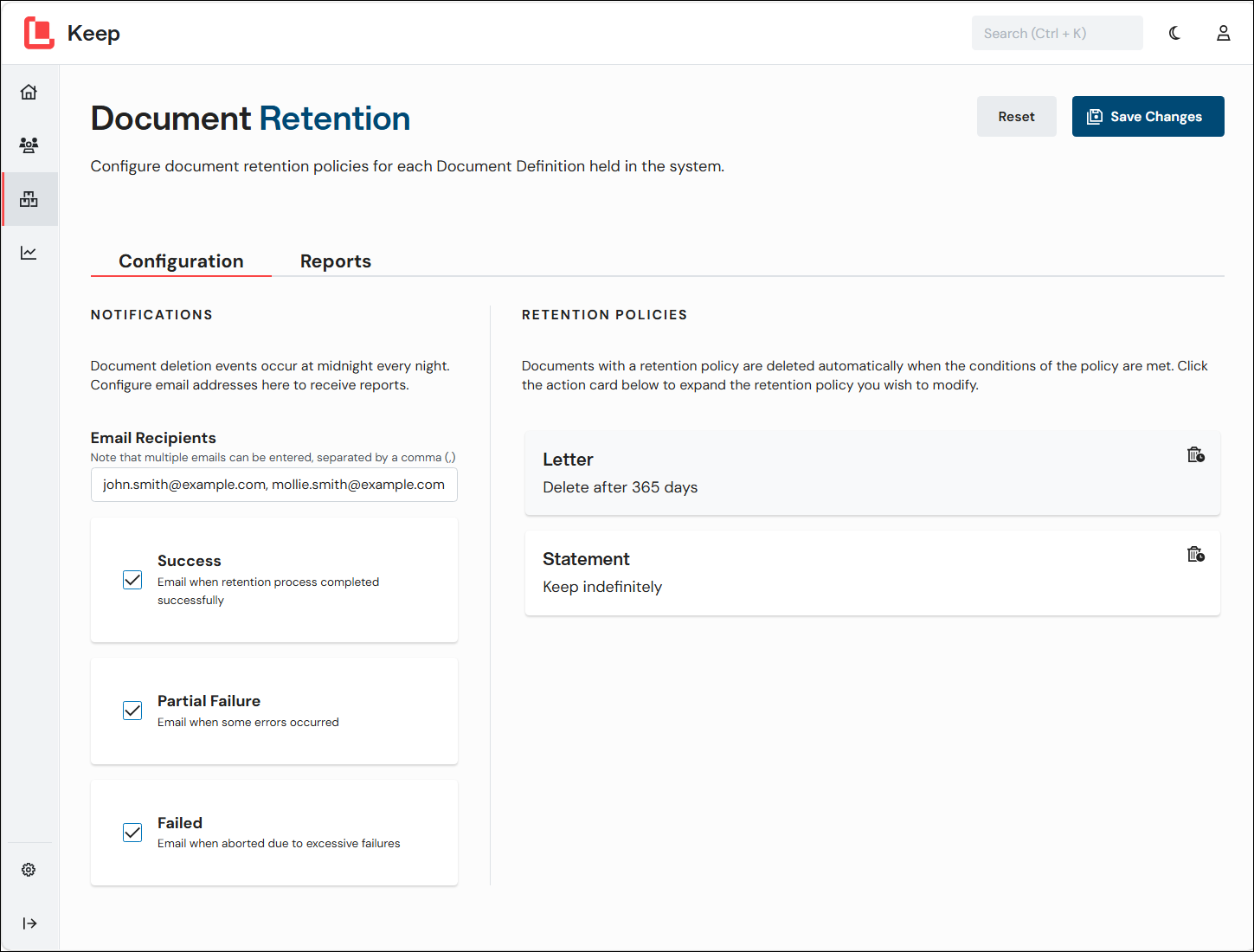This screenshot has width=1254, height=952.
Task: Click 'Delete after 365 days' text
Action: coord(621,487)
